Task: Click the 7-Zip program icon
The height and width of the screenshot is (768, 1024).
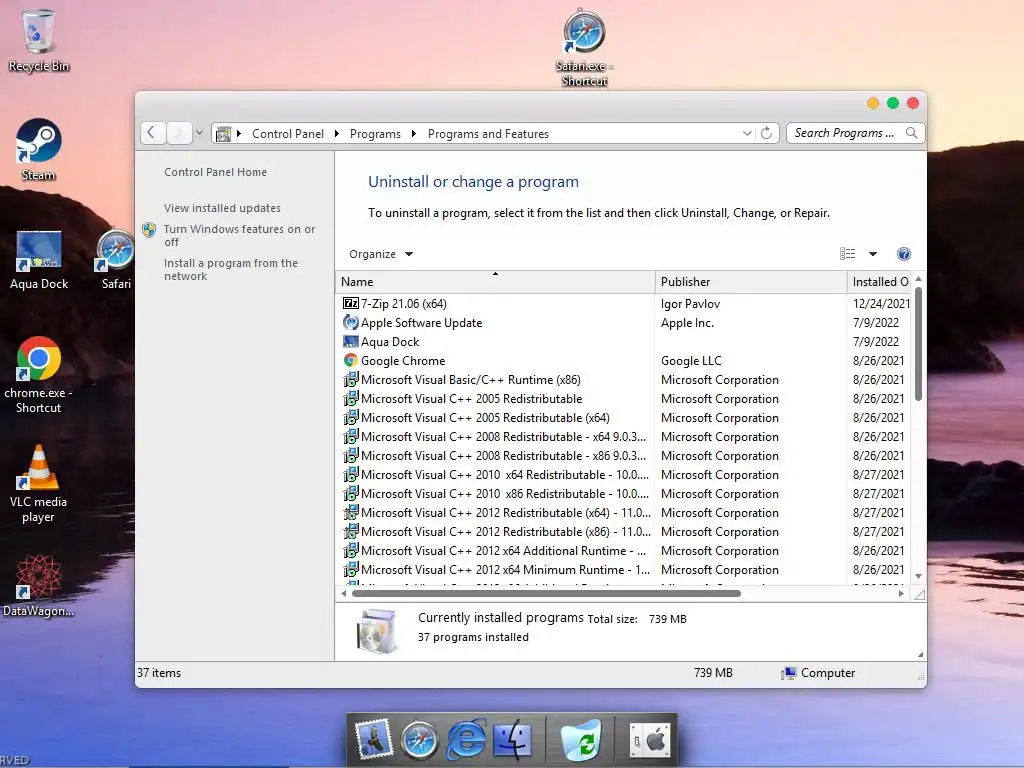Action: pyautogui.click(x=351, y=304)
